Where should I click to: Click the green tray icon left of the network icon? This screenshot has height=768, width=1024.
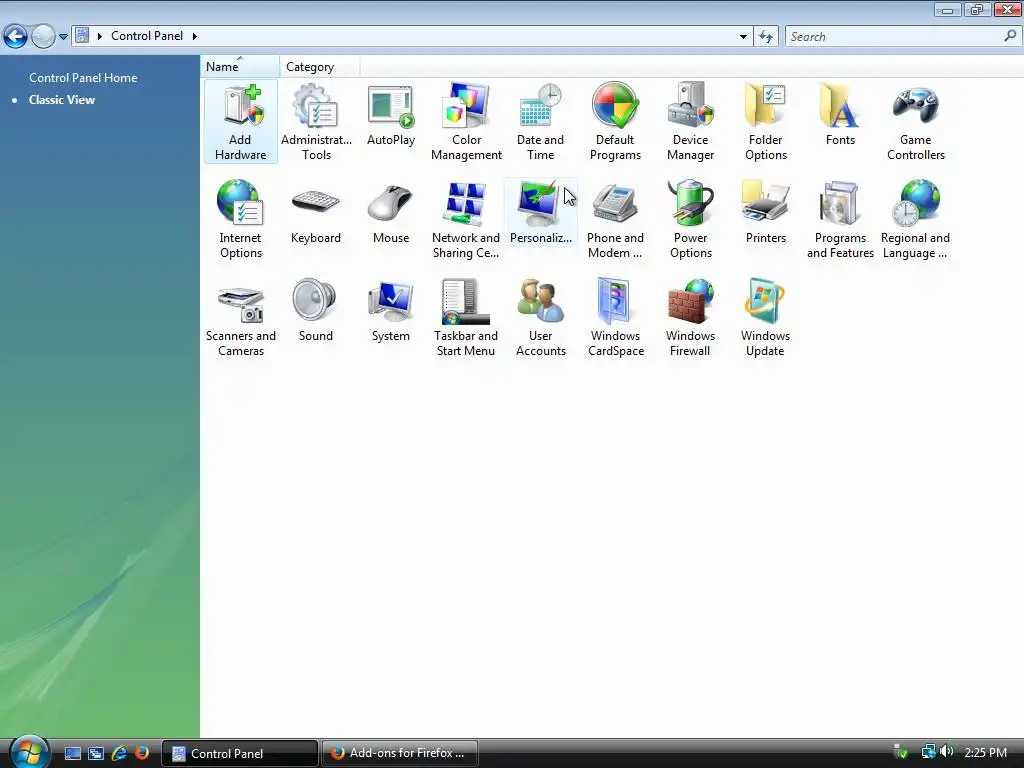(x=901, y=752)
